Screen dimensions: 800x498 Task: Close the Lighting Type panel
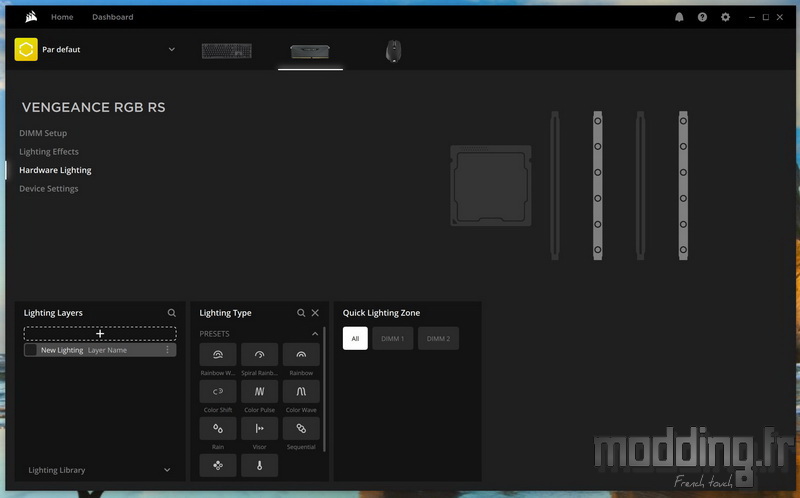pyautogui.click(x=315, y=313)
